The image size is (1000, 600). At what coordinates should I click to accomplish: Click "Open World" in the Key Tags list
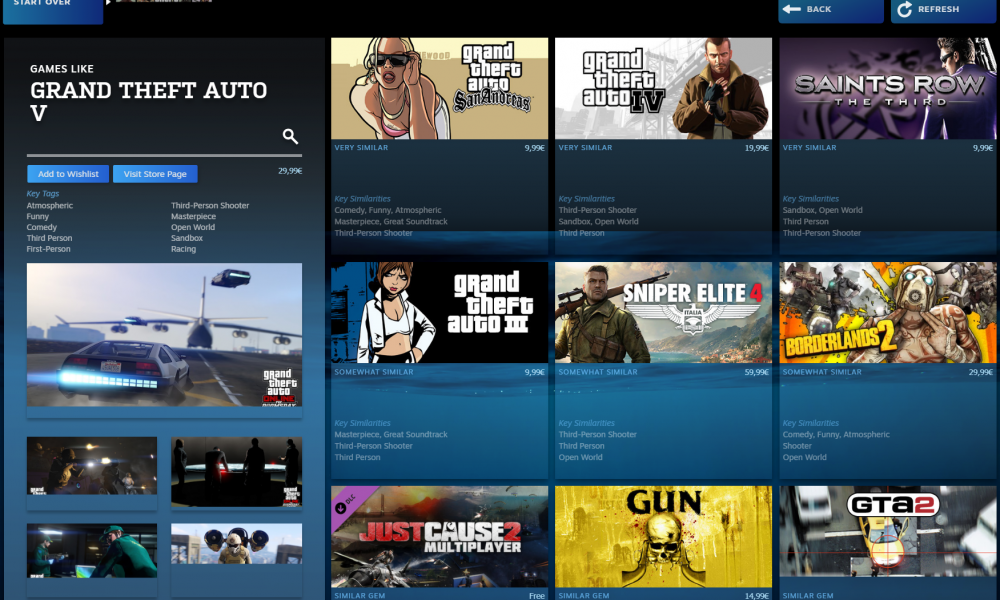(193, 227)
